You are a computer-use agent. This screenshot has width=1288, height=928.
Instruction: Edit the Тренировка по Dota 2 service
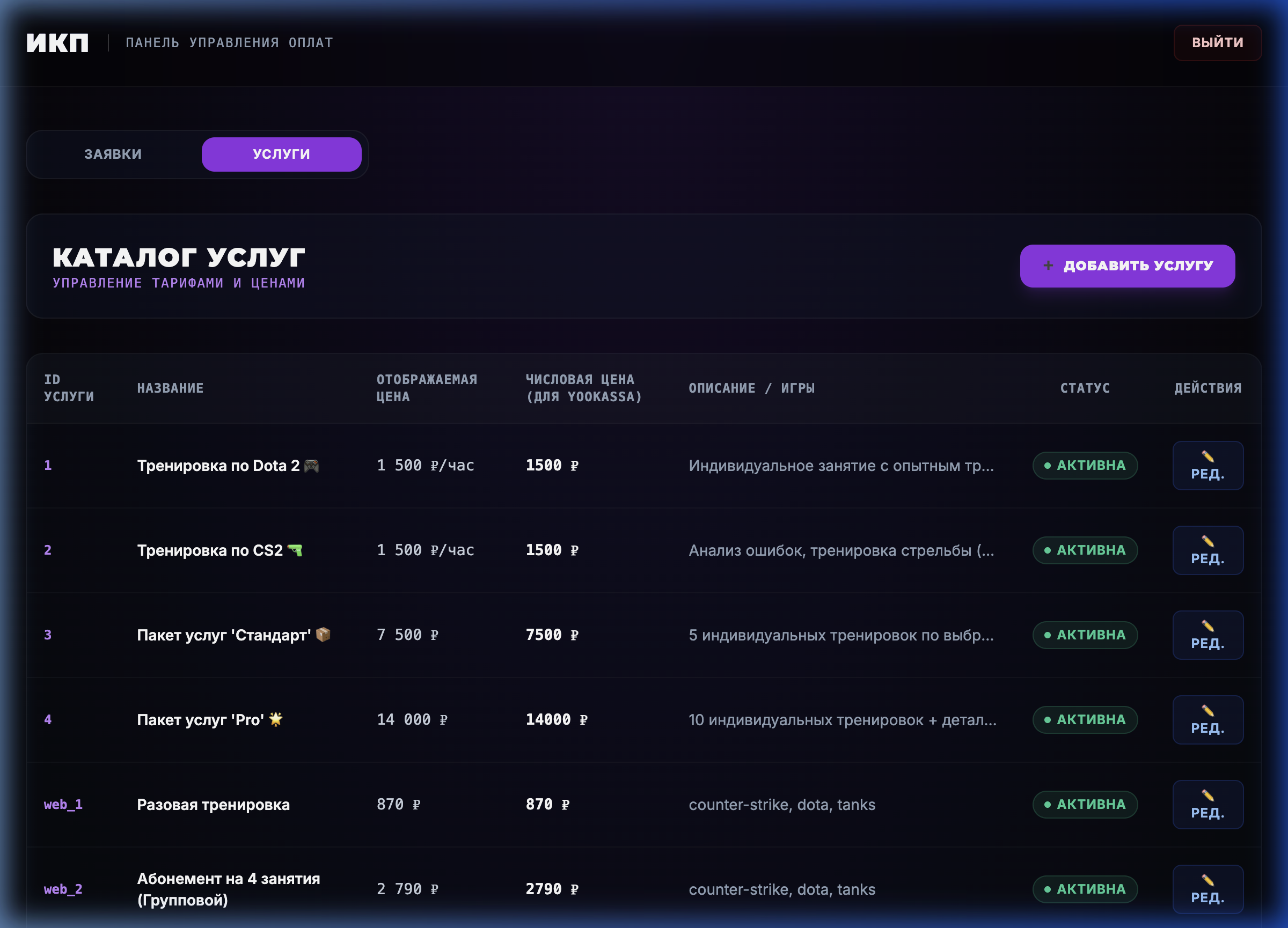tap(1207, 465)
